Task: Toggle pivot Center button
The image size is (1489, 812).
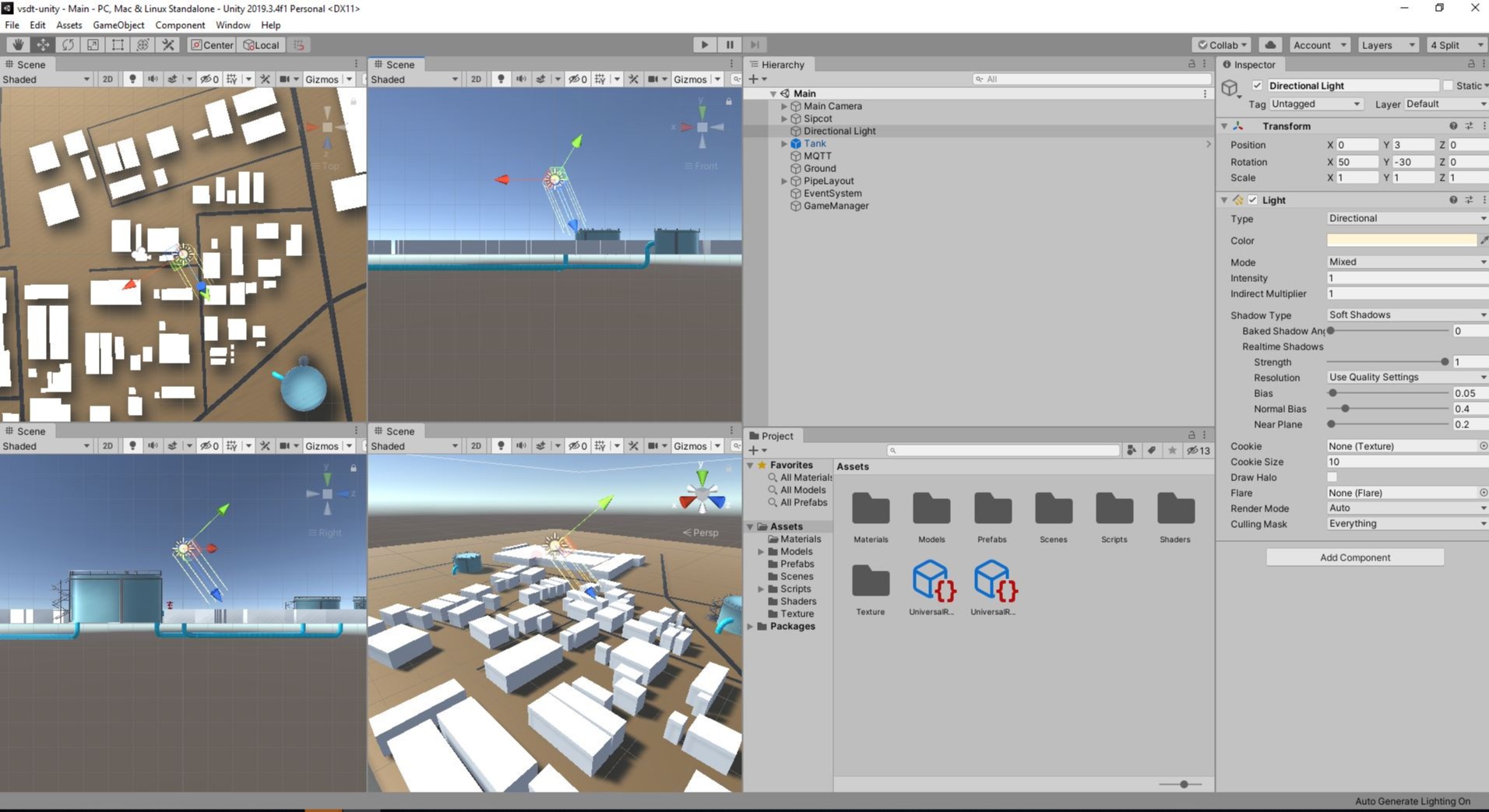Action: pos(212,45)
